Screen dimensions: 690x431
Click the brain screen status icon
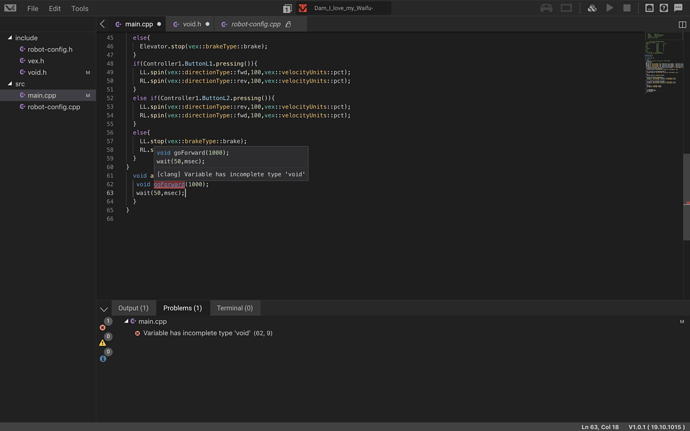566,8
